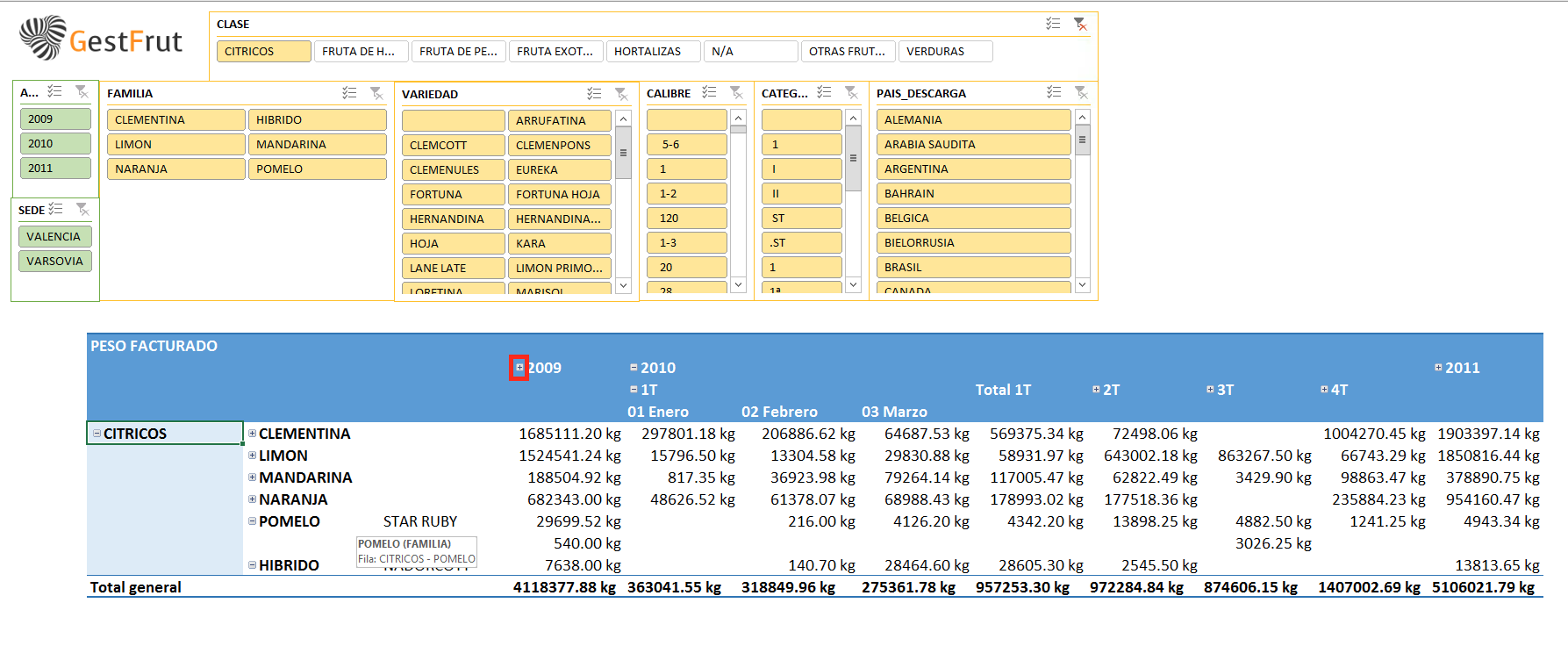Toggle multi-select in the CALIBRE slicer

coord(709,93)
